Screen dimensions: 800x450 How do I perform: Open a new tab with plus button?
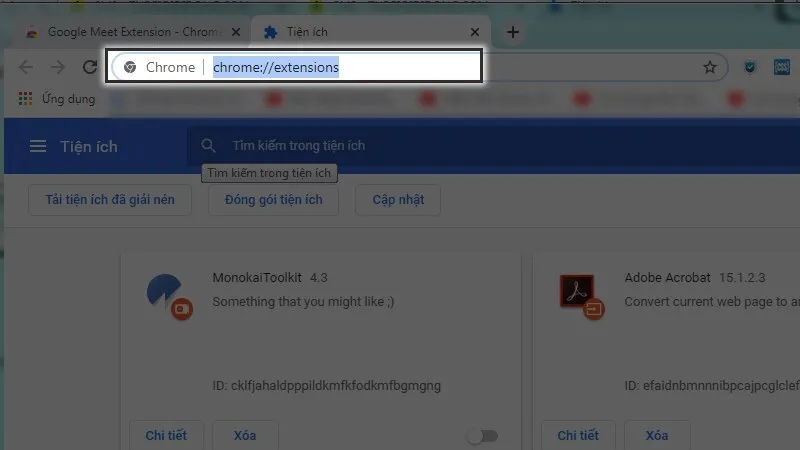point(513,32)
